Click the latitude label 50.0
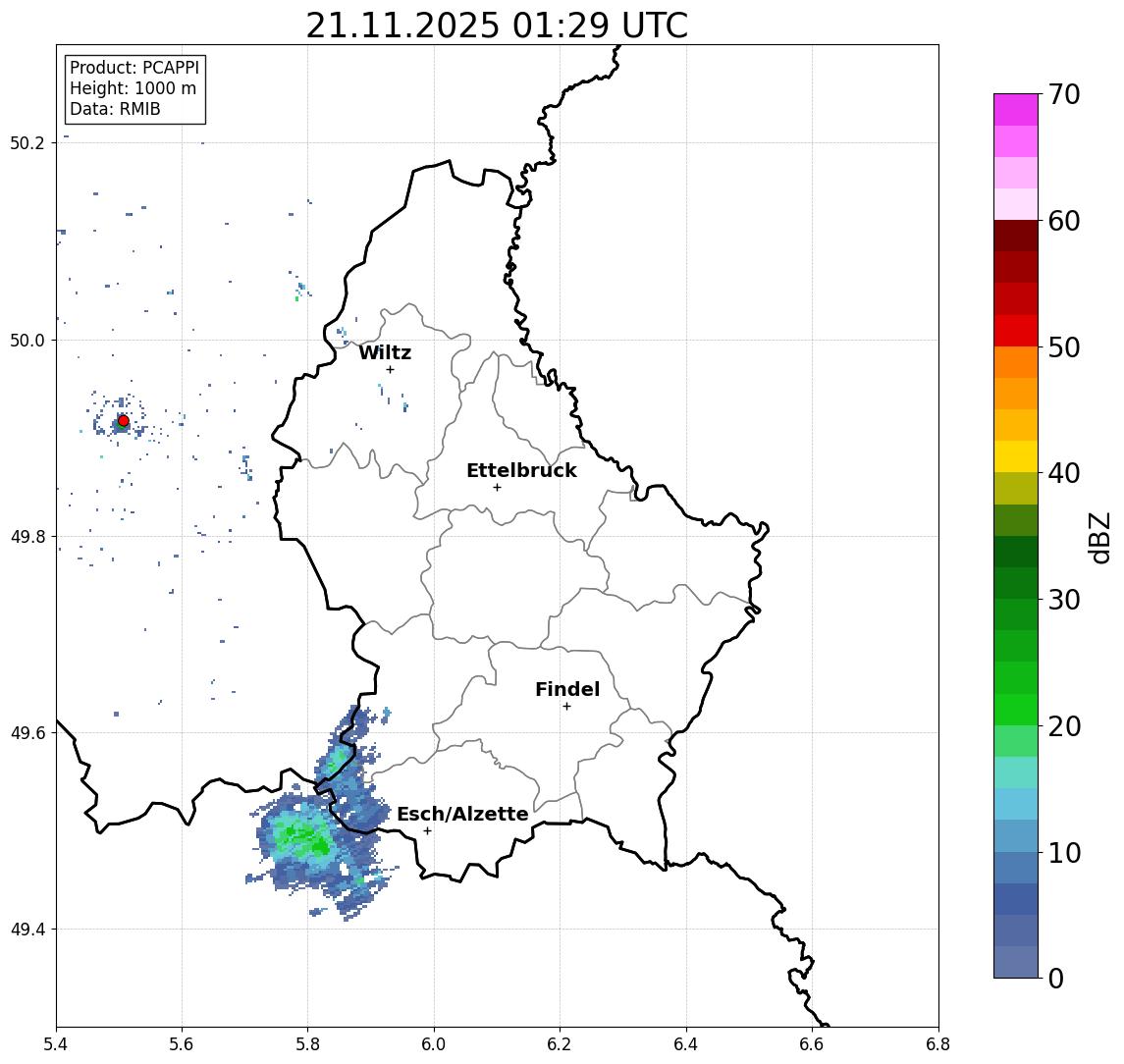 (27, 340)
